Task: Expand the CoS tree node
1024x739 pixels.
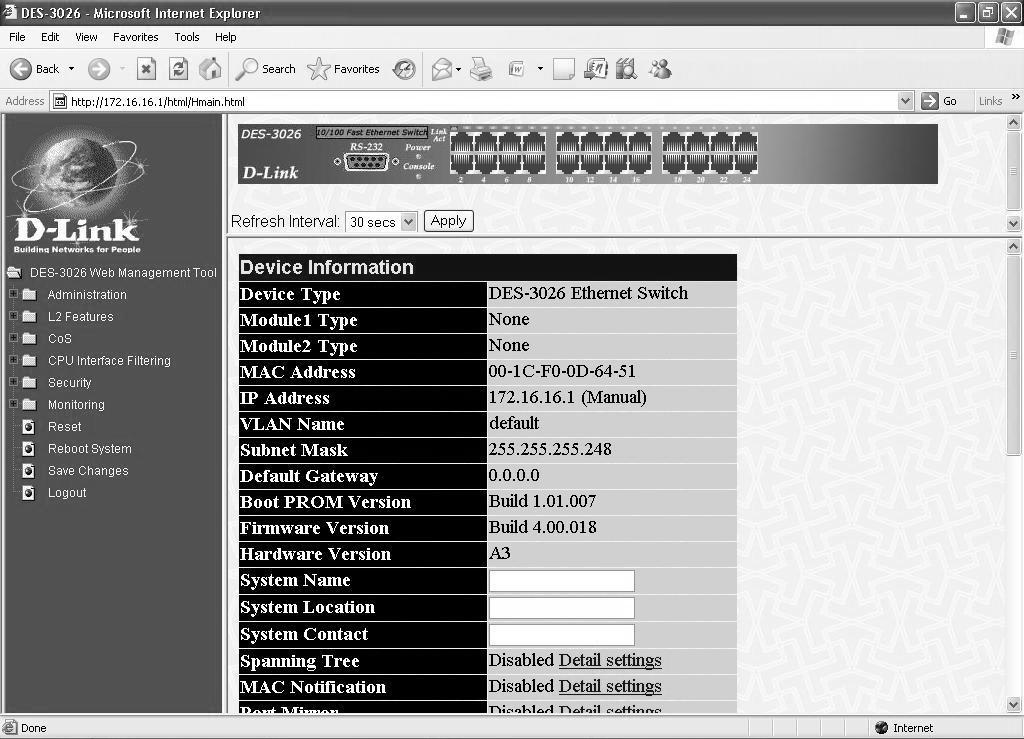Action: 13,338
